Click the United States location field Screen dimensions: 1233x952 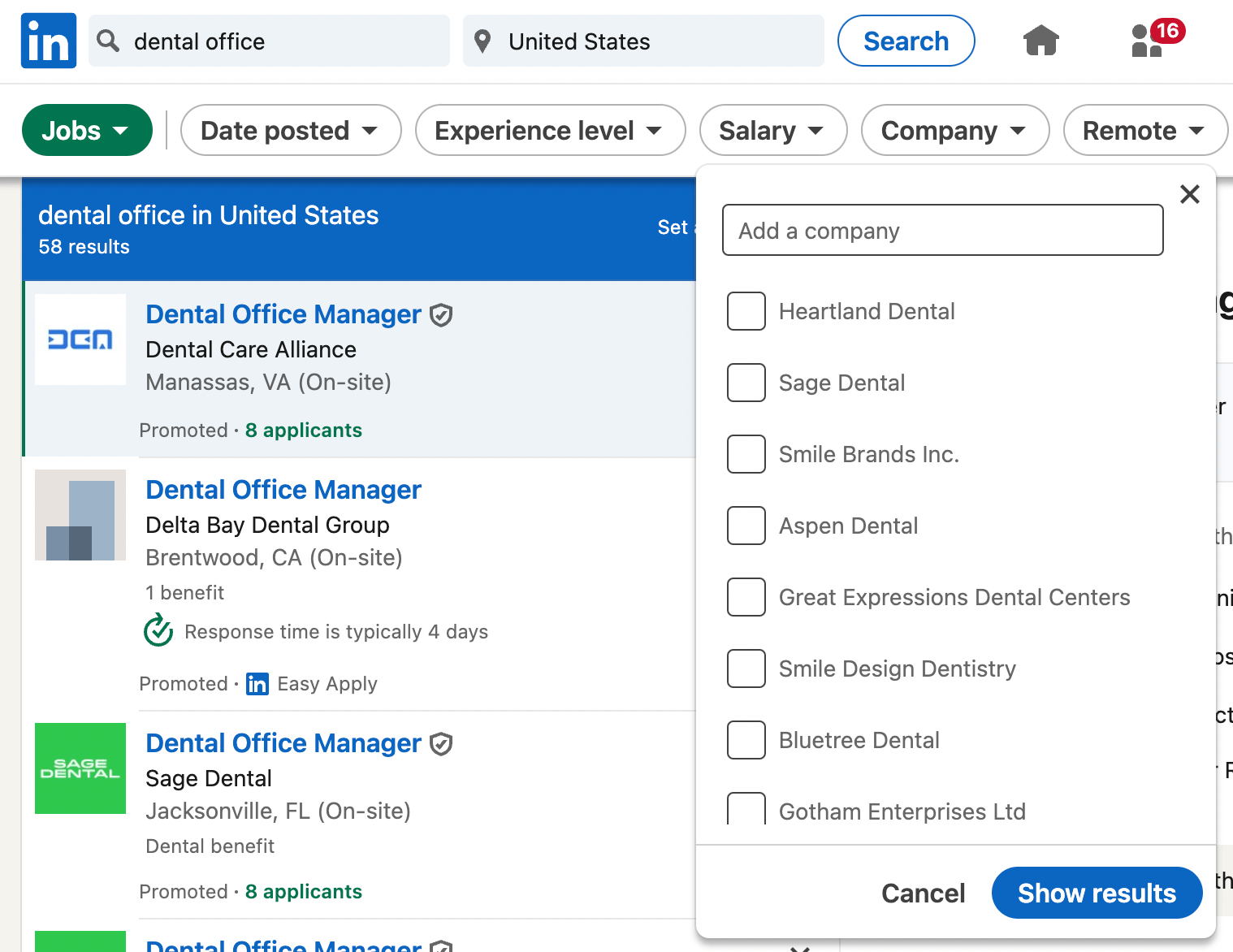pos(643,41)
